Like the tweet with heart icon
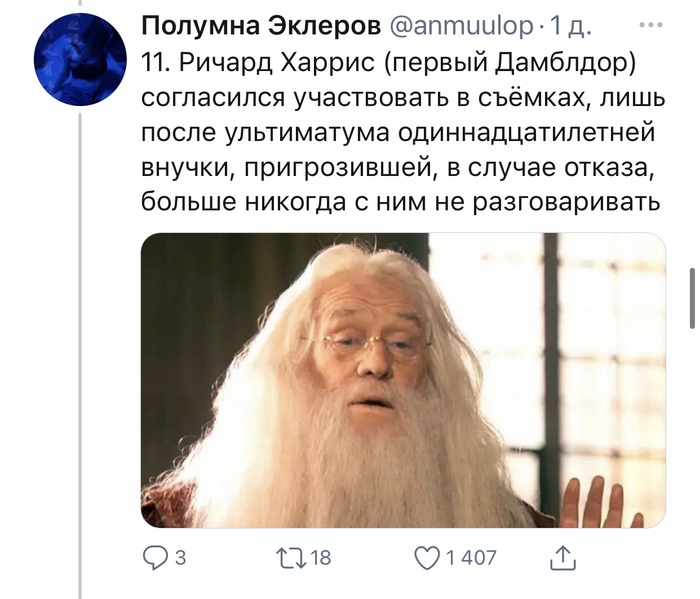 [x=427, y=558]
